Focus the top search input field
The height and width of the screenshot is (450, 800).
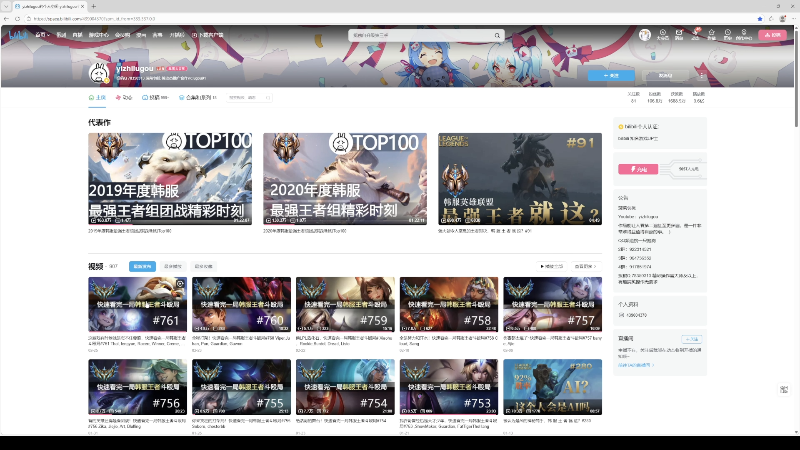421,35
